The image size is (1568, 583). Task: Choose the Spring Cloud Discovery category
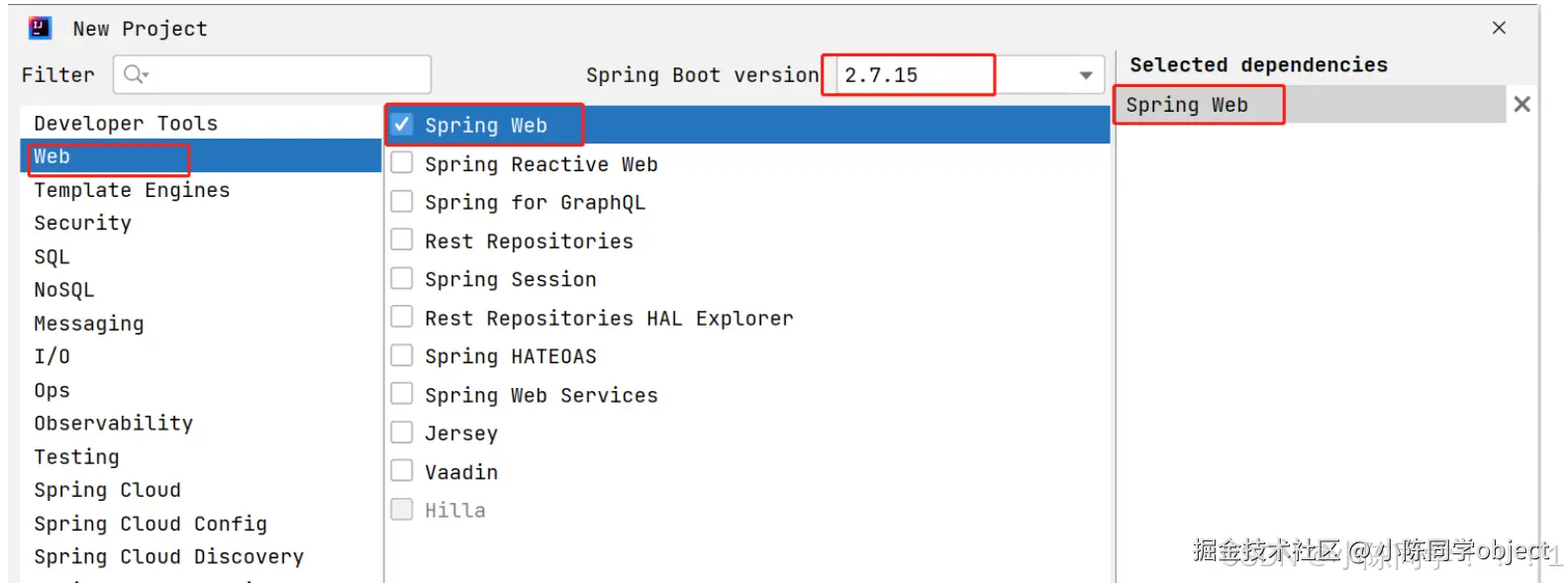click(201, 557)
